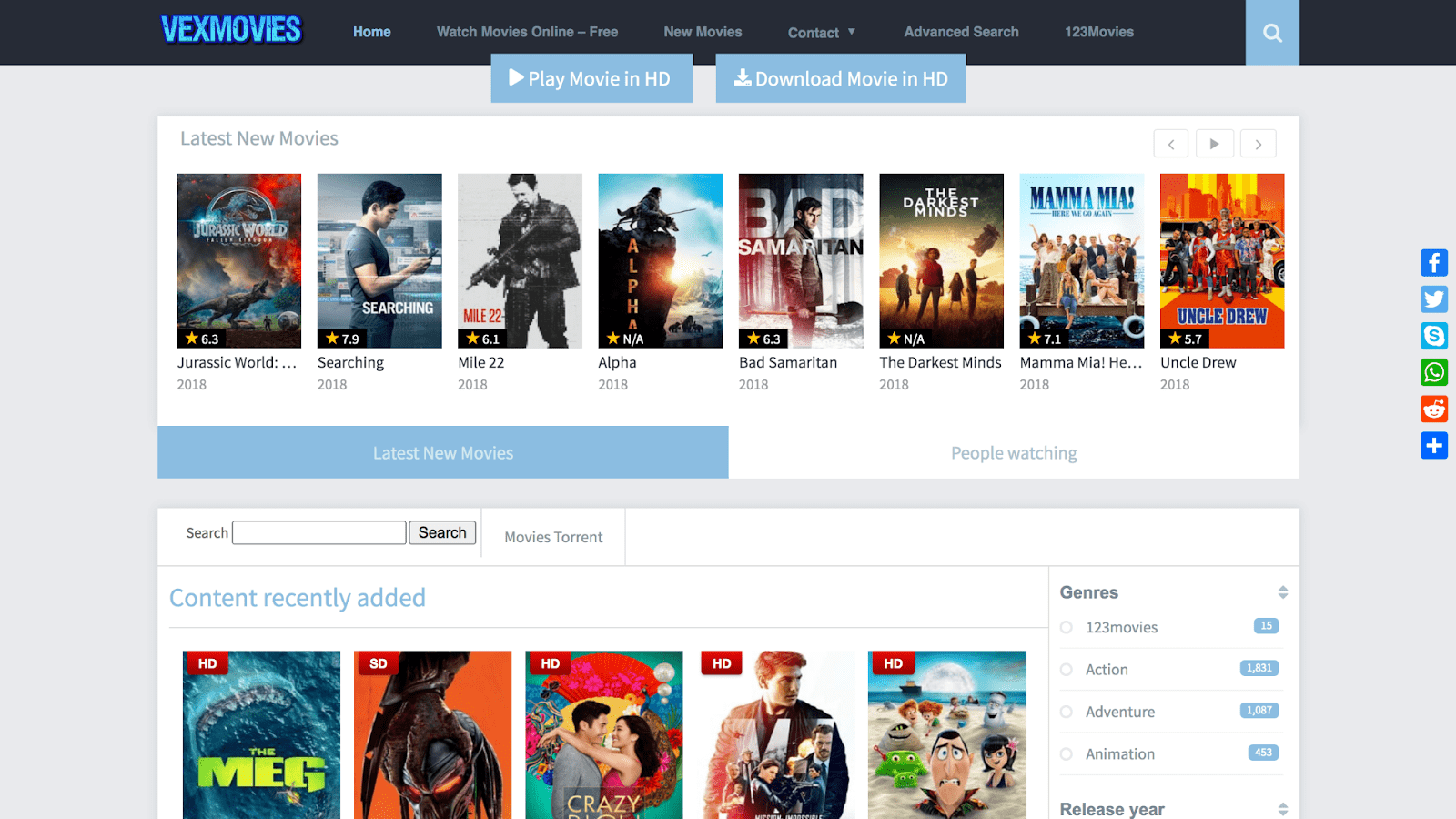The height and width of the screenshot is (819, 1456).
Task: Open the search magnifier icon
Action: 1272,33
